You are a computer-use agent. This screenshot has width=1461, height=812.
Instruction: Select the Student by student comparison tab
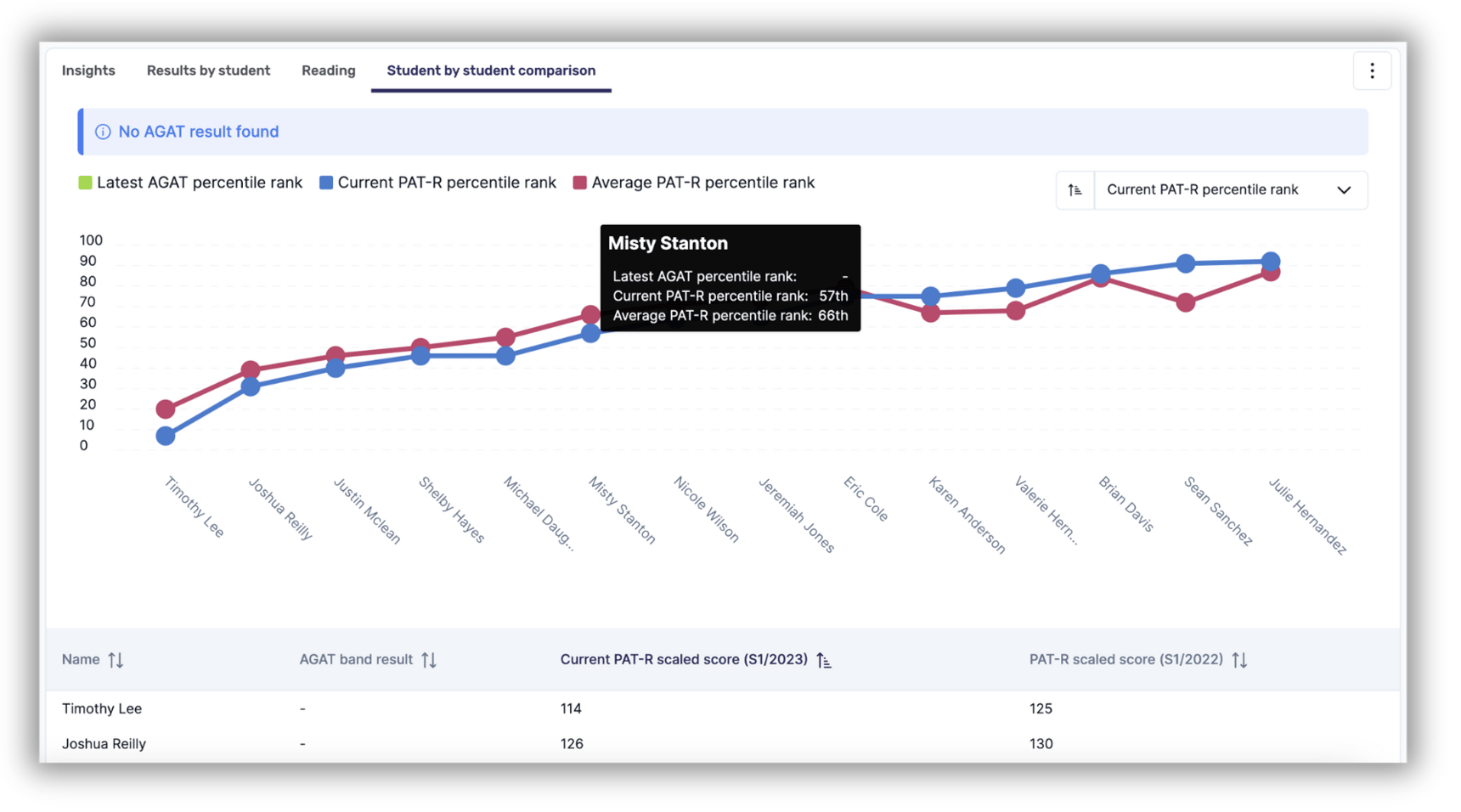point(490,70)
